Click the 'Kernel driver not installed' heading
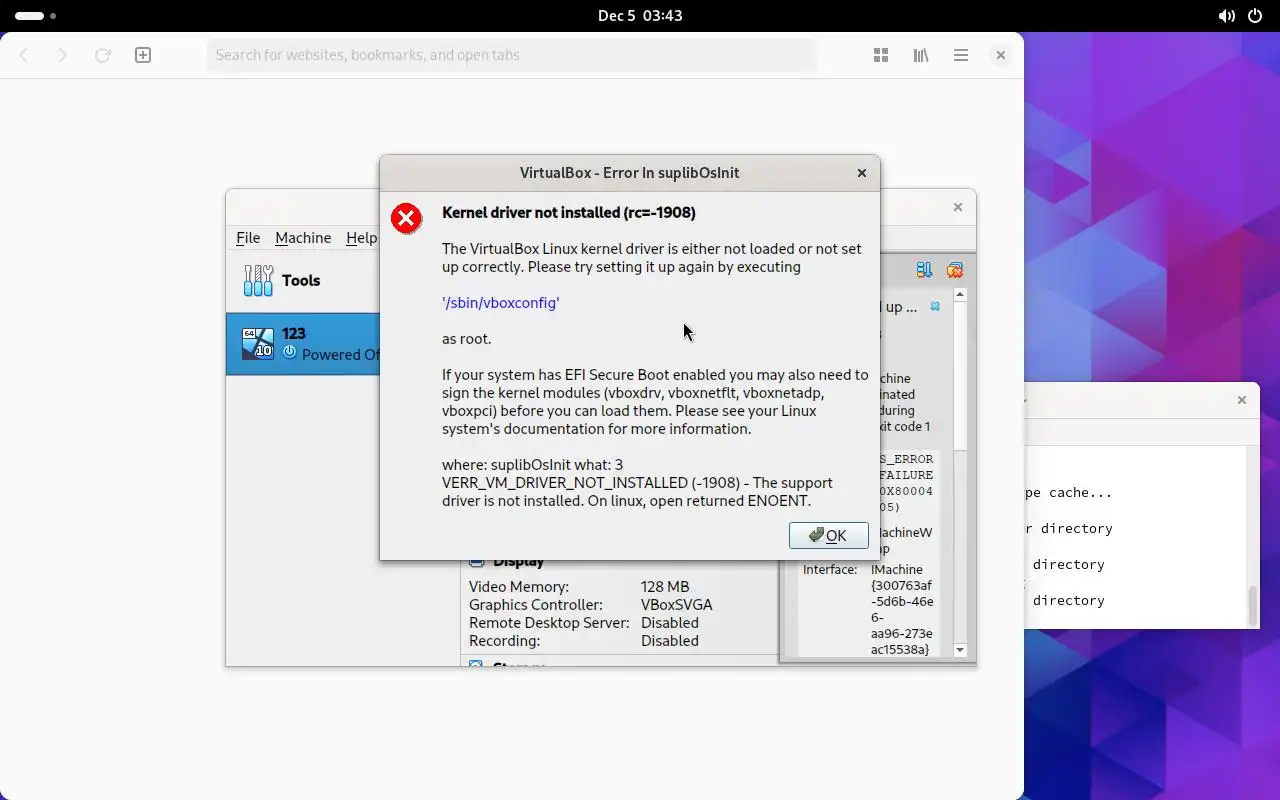Image resolution: width=1280 pixels, height=800 pixels. coord(569,213)
